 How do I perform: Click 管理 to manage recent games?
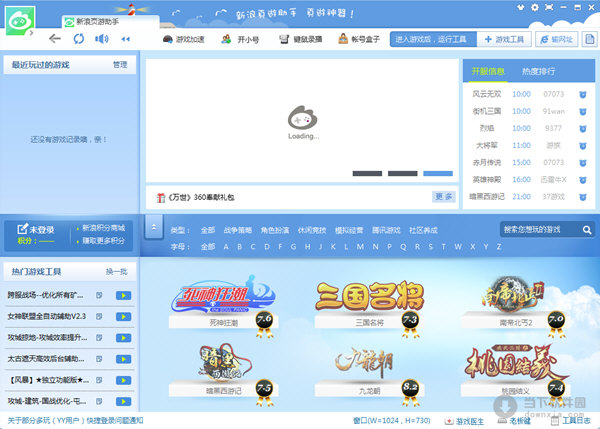120,65
